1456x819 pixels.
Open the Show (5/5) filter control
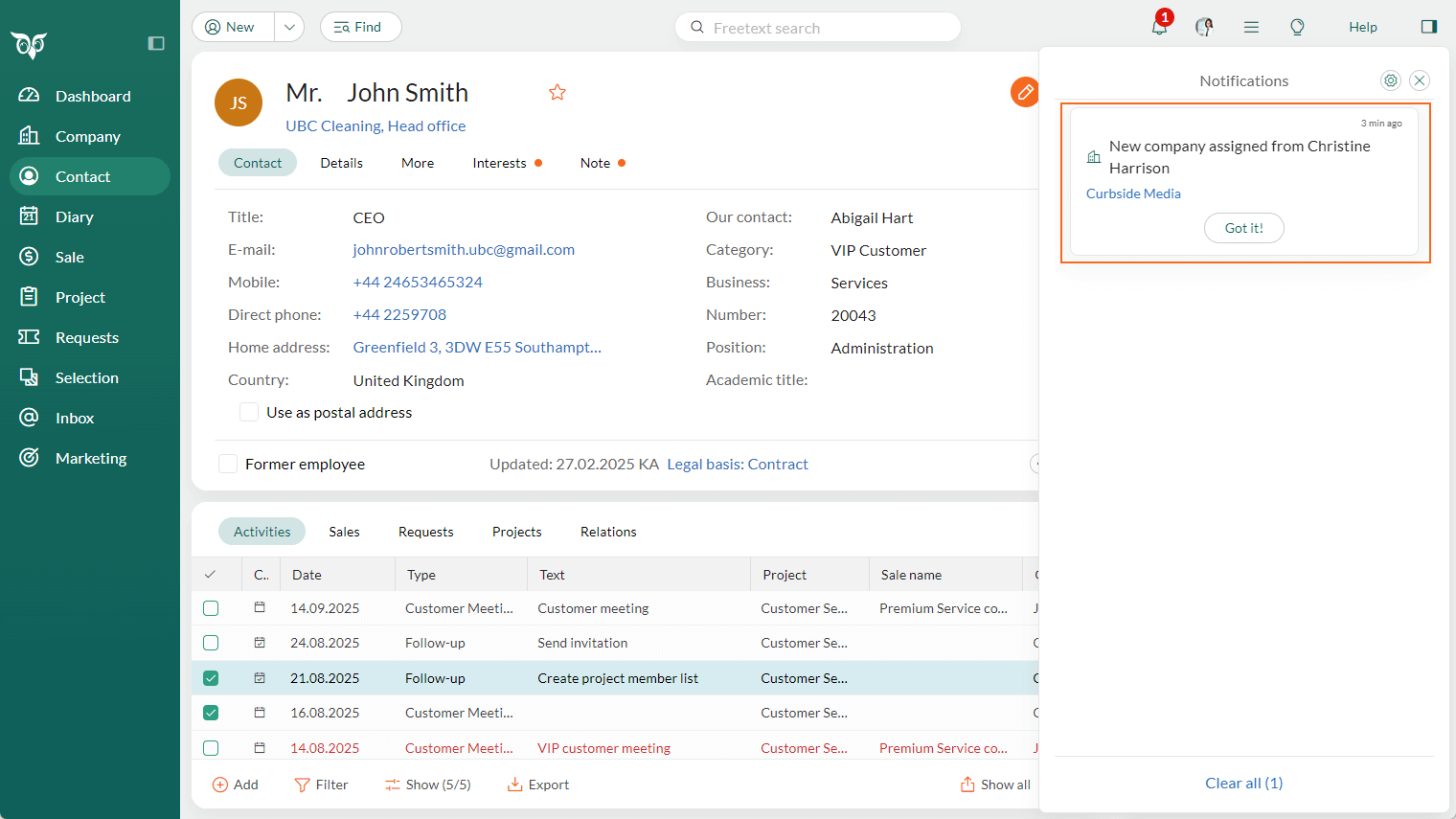pos(427,784)
